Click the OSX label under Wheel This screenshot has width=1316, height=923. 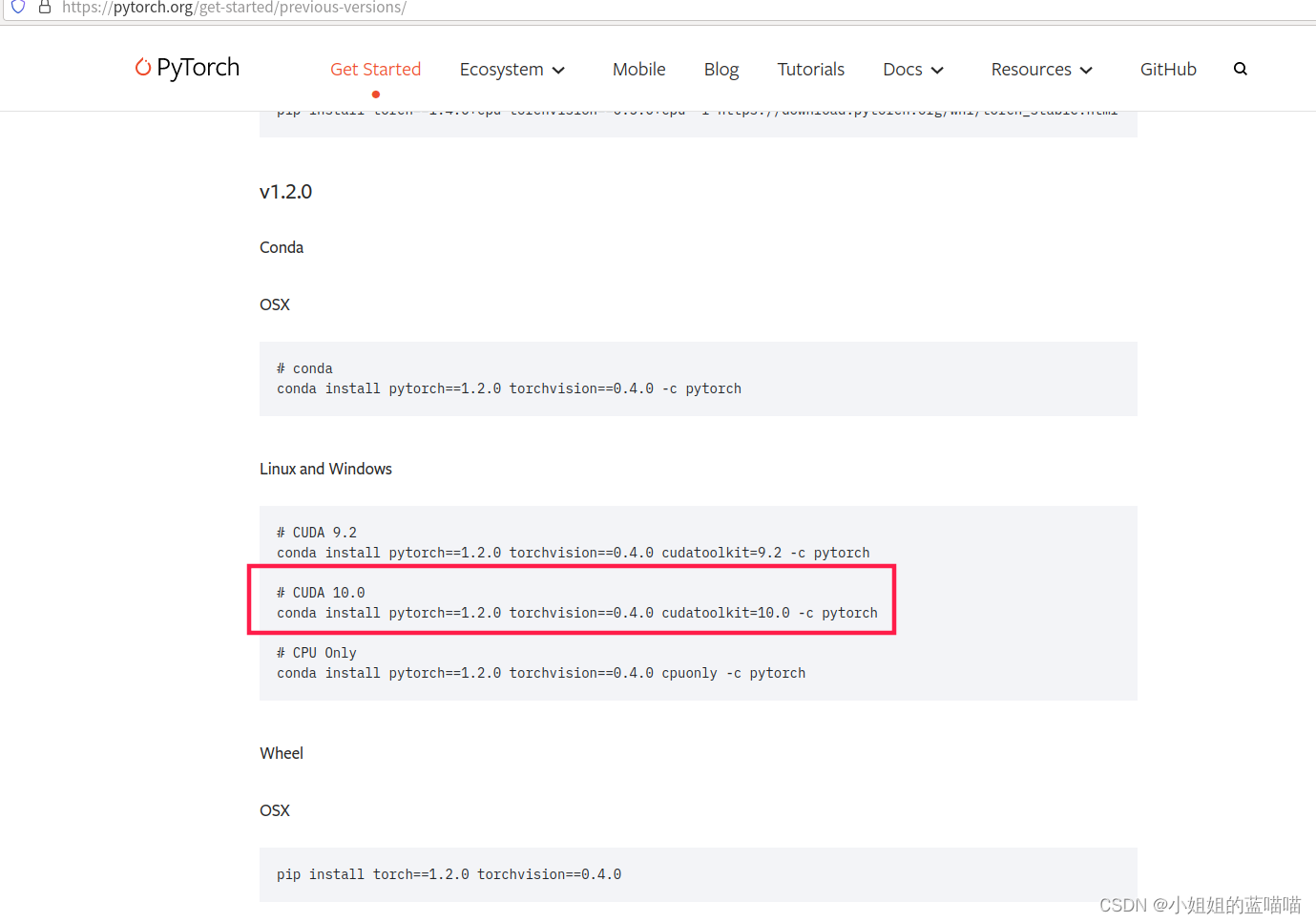tap(275, 810)
